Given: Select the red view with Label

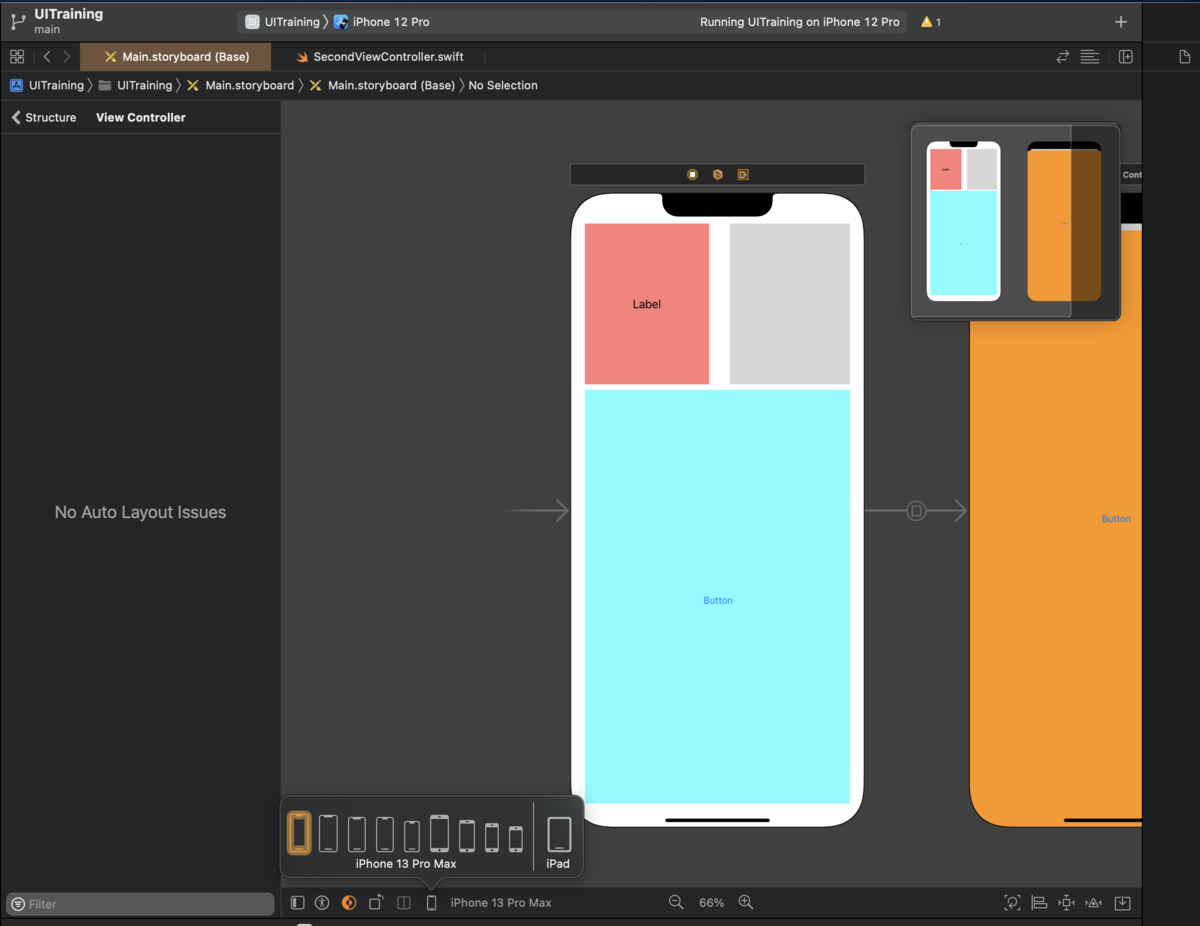Looking at the screenshot, I should 646,340.
